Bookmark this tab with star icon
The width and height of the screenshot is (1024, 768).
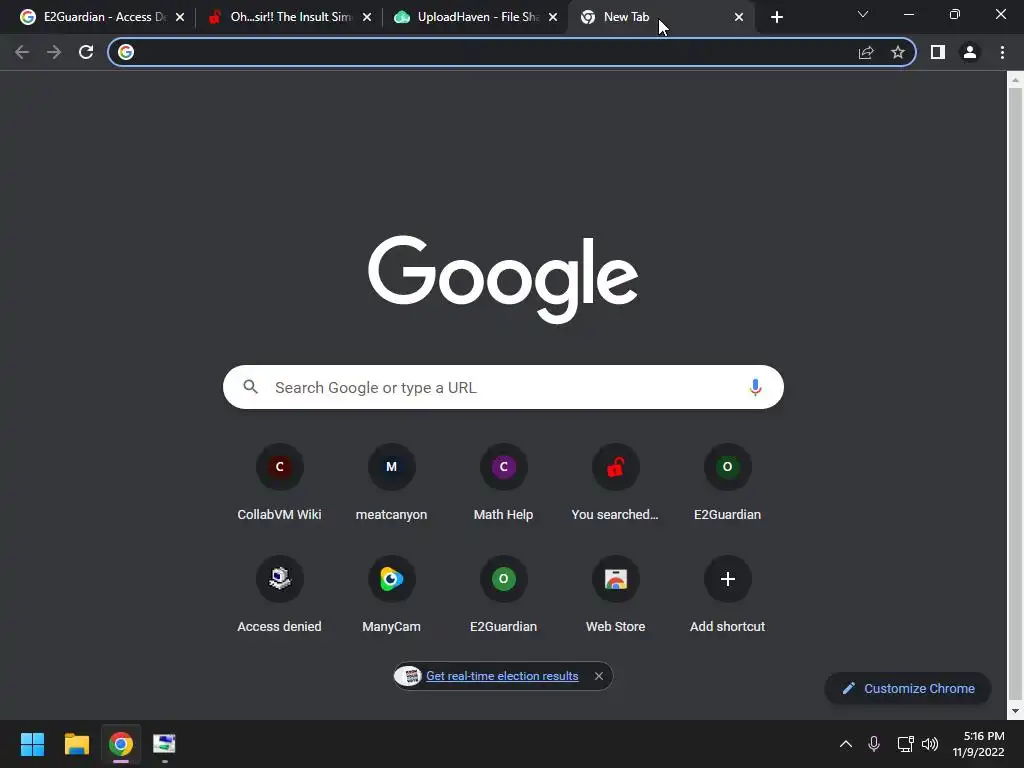(x=898, y=52)
